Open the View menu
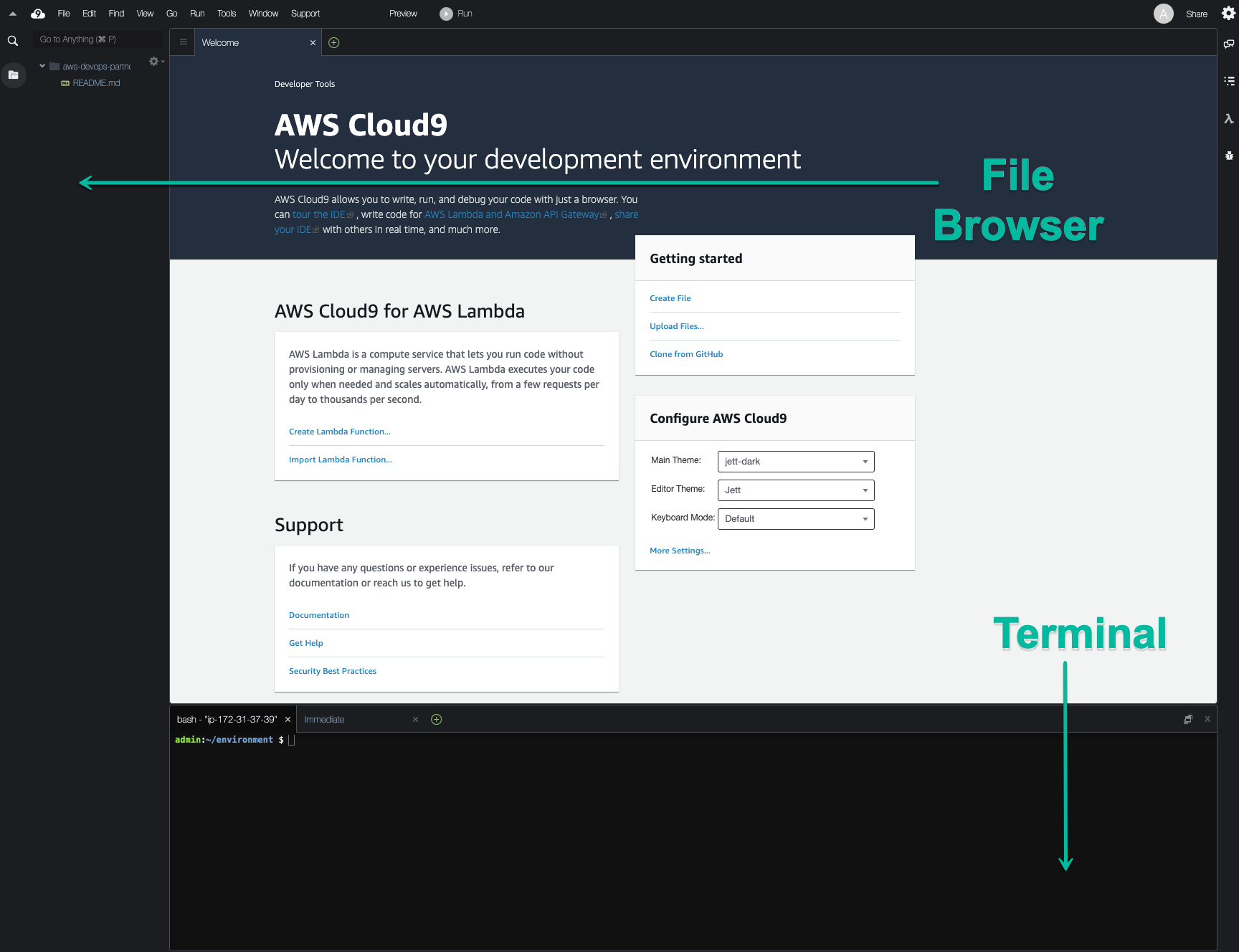The image size is (1239, 952). [x=145, y=14]
